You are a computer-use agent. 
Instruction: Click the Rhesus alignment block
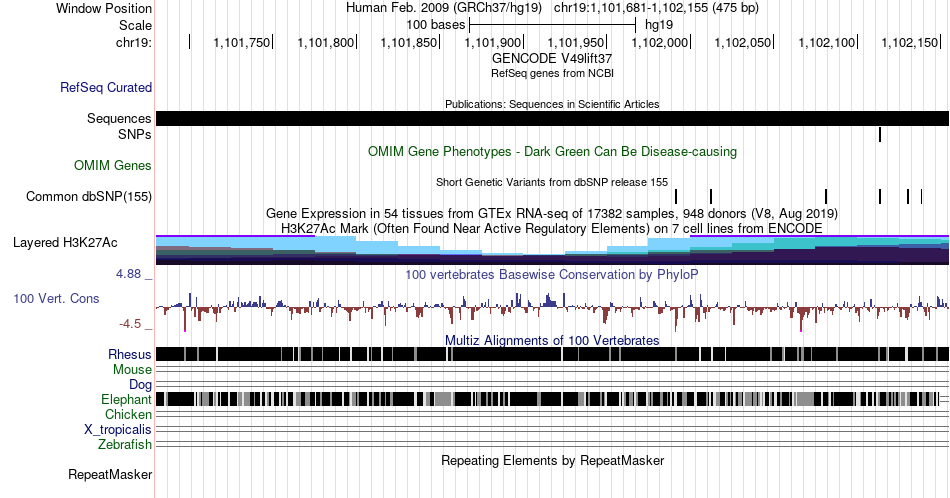(x=552, y=354)
